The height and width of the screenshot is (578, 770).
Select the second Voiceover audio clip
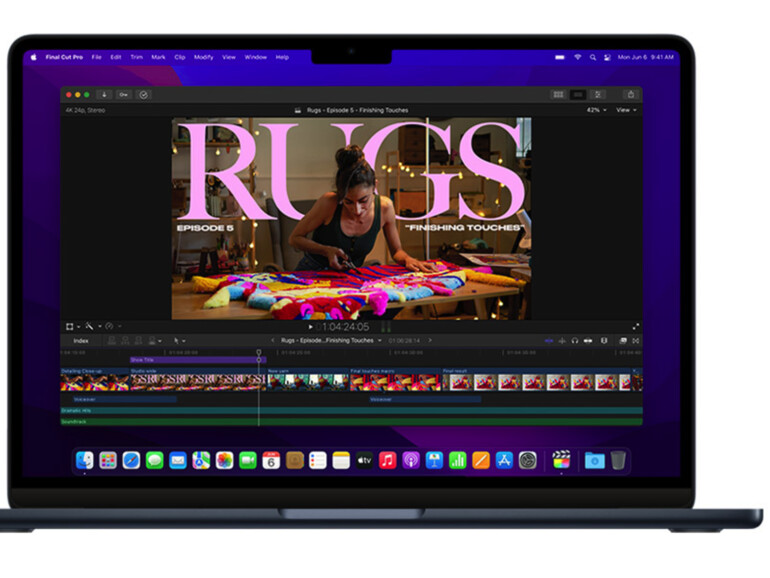(x=425, y=400)
